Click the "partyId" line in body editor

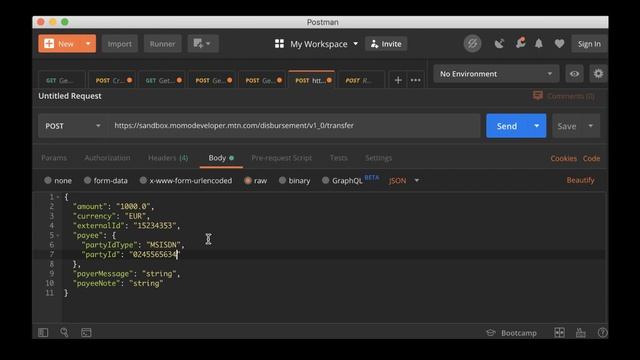pos(131,255)
